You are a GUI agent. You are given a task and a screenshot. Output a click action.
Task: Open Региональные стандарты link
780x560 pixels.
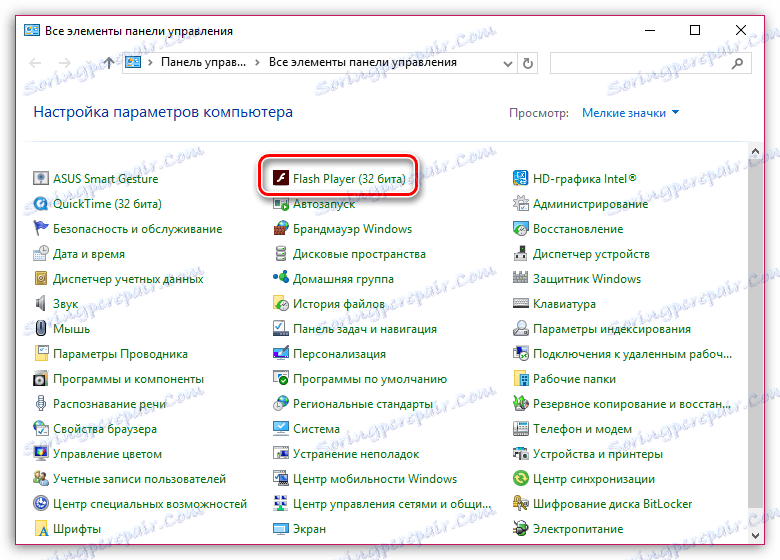point(363,404)
